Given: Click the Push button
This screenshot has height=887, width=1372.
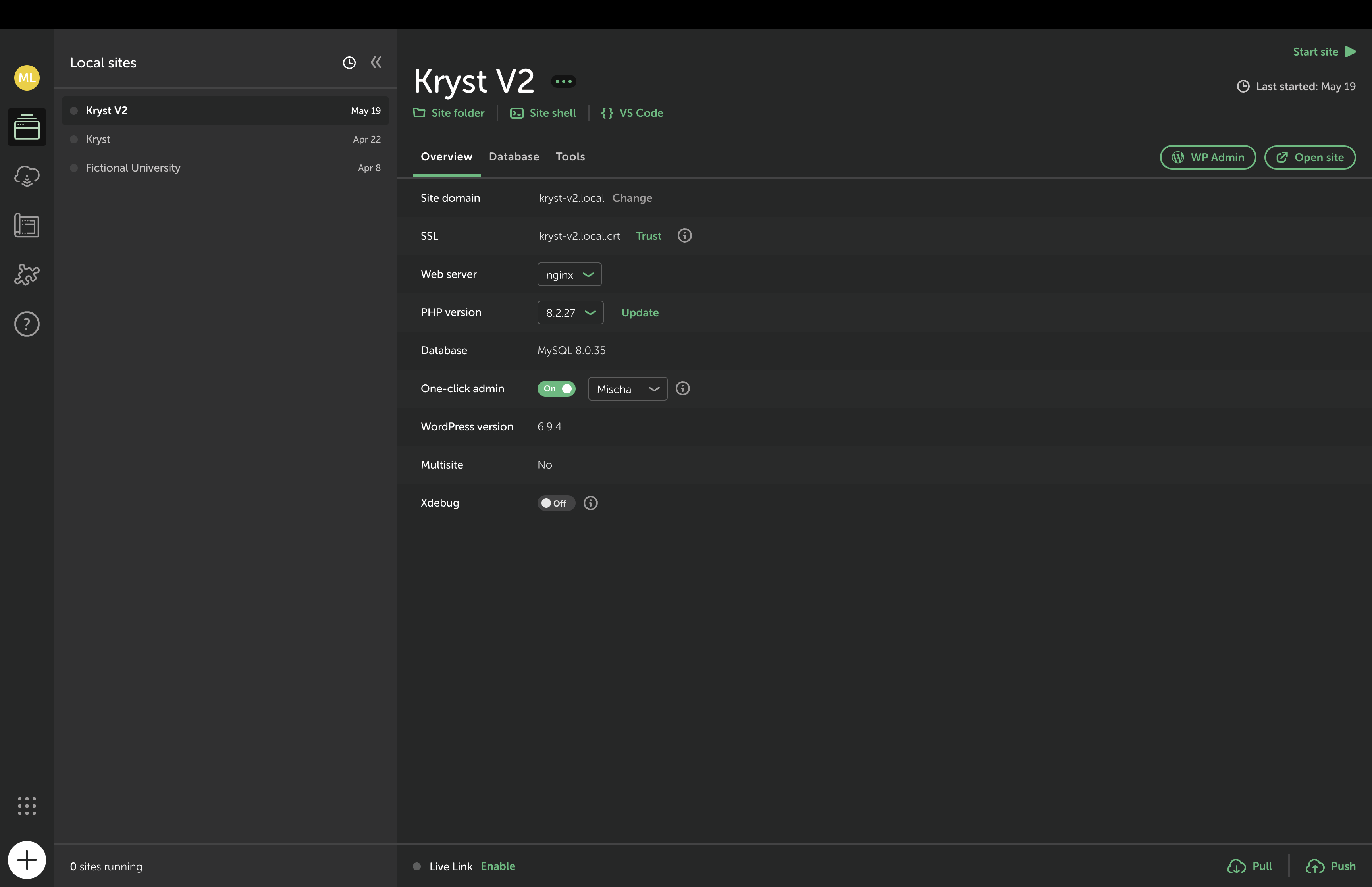Looking at the screenshot, I should [1331, 866].
